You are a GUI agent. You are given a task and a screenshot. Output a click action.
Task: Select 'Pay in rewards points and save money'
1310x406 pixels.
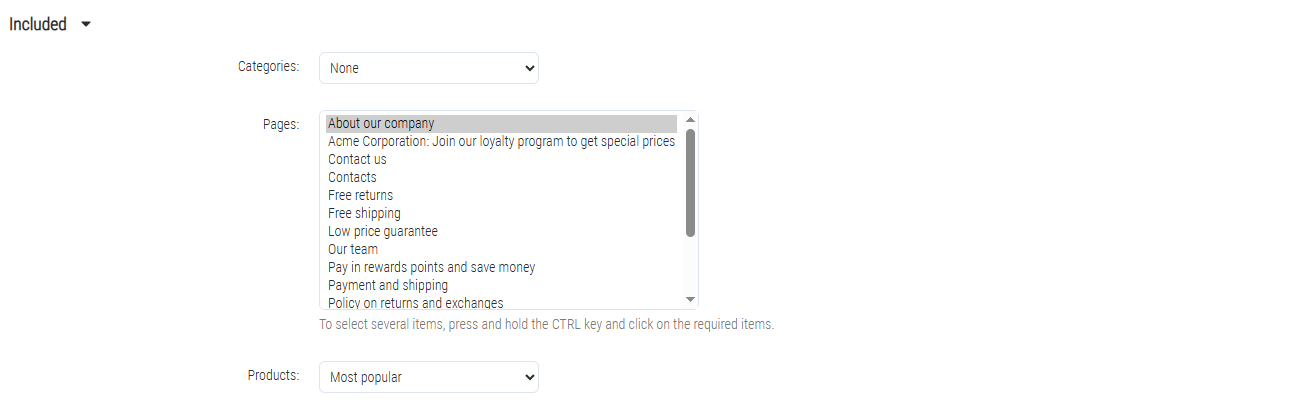pyautogui.click(x=501, y=267)
